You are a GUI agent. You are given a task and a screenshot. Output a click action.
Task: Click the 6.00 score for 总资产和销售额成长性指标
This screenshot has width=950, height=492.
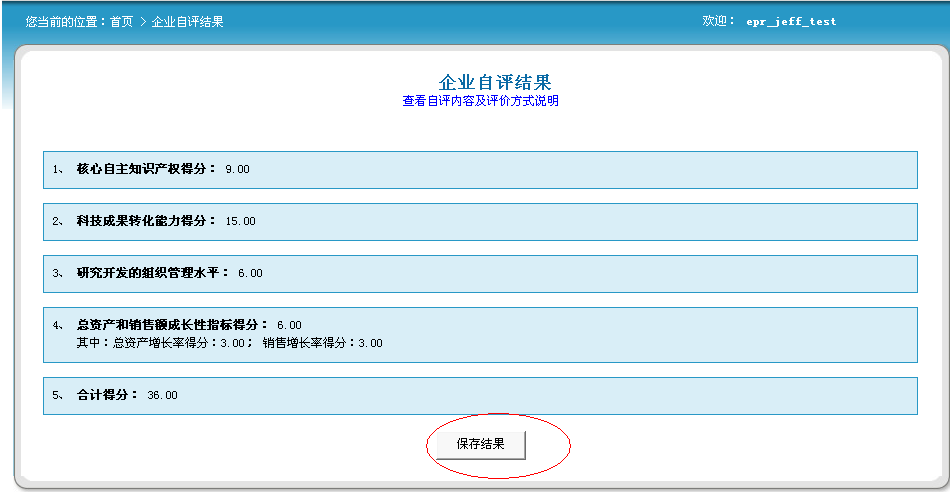[289, 326]
